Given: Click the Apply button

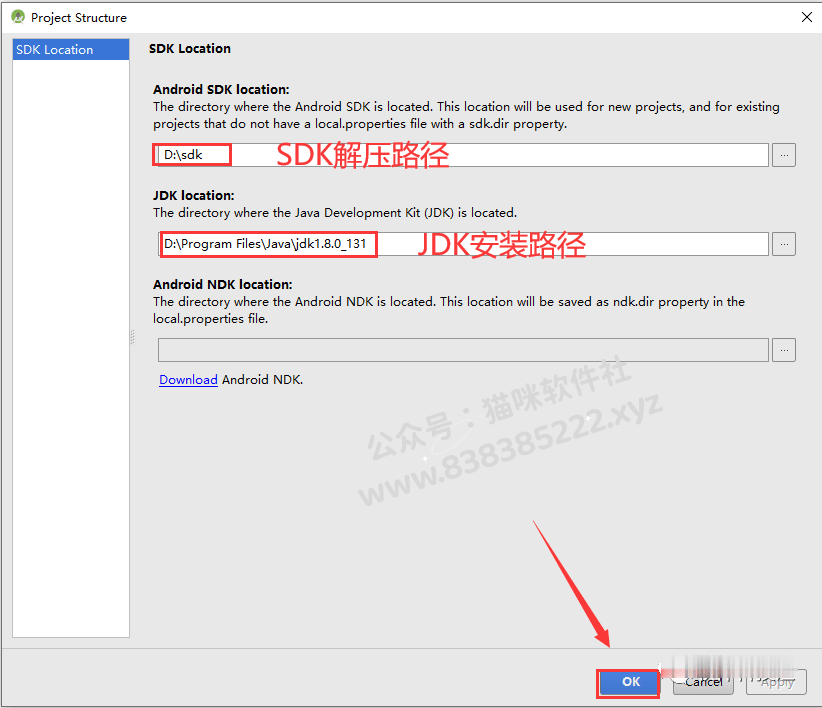Looking at the screenshot, I should 776,682.
